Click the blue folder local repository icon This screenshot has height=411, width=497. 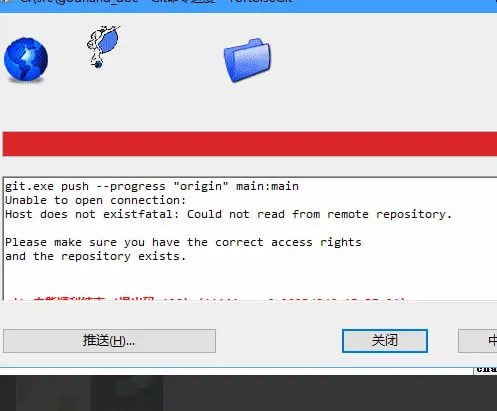247,60
